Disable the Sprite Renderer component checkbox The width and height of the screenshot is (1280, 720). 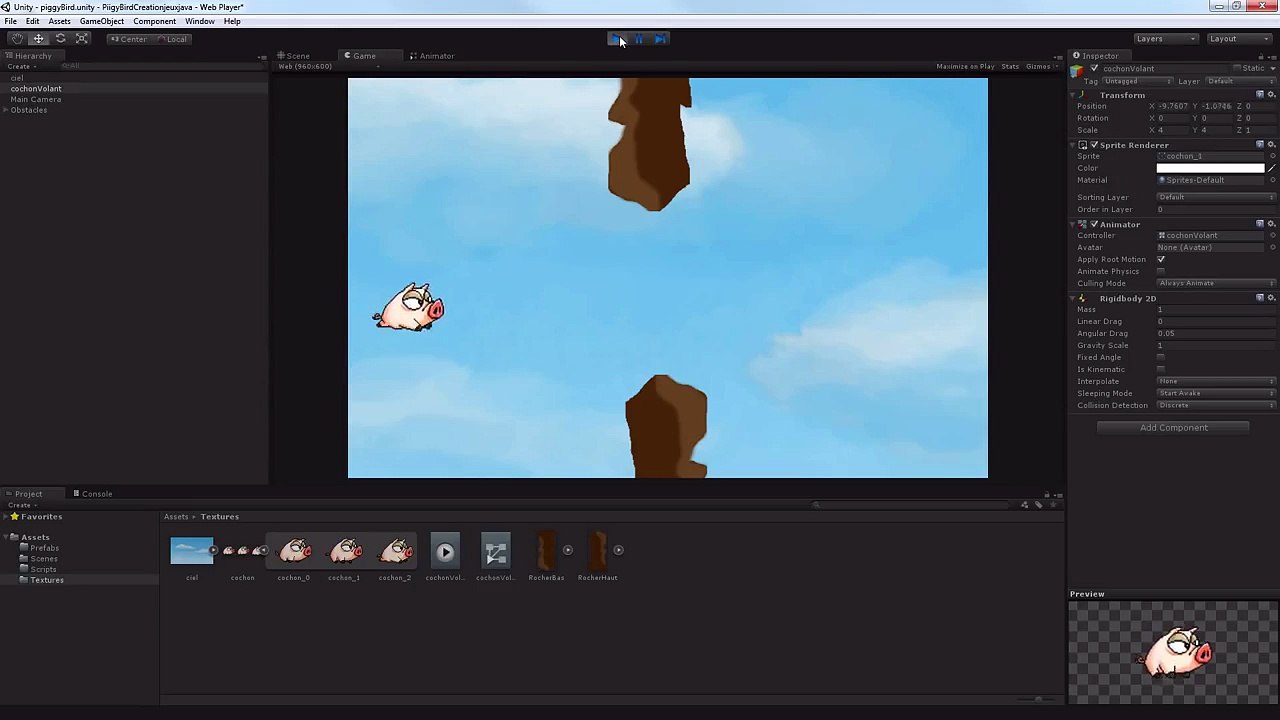coord(1094,145)
